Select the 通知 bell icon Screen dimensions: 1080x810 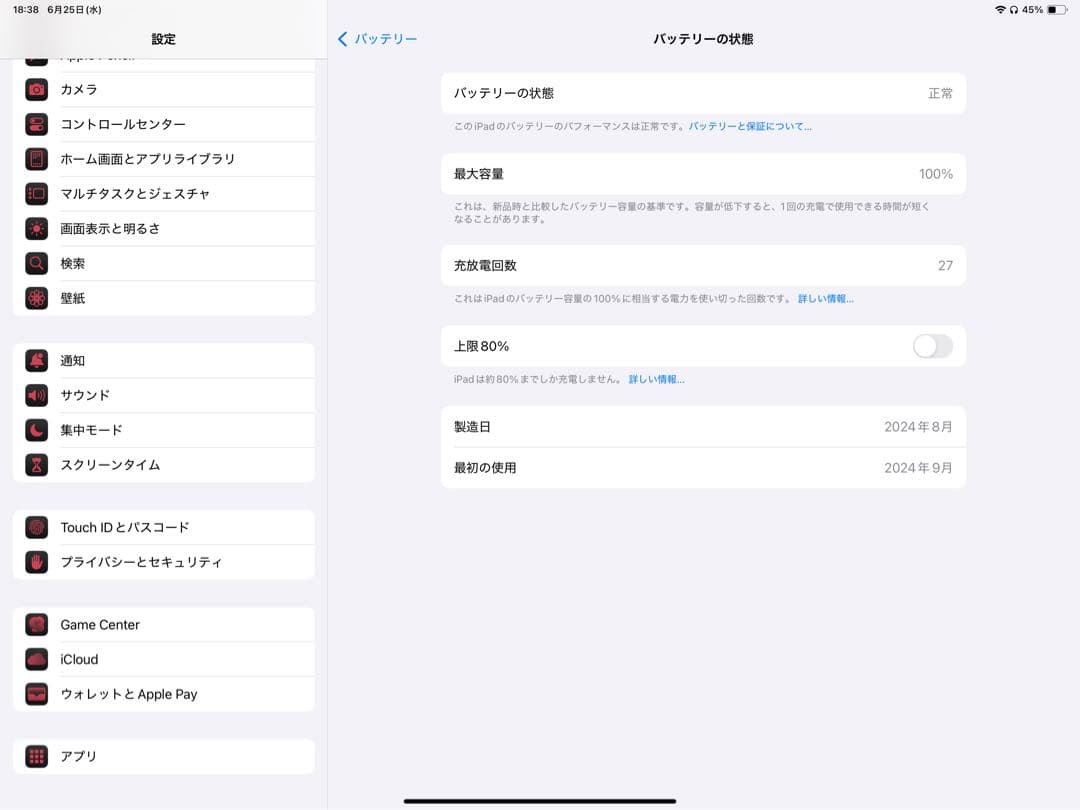pos(37,361)
